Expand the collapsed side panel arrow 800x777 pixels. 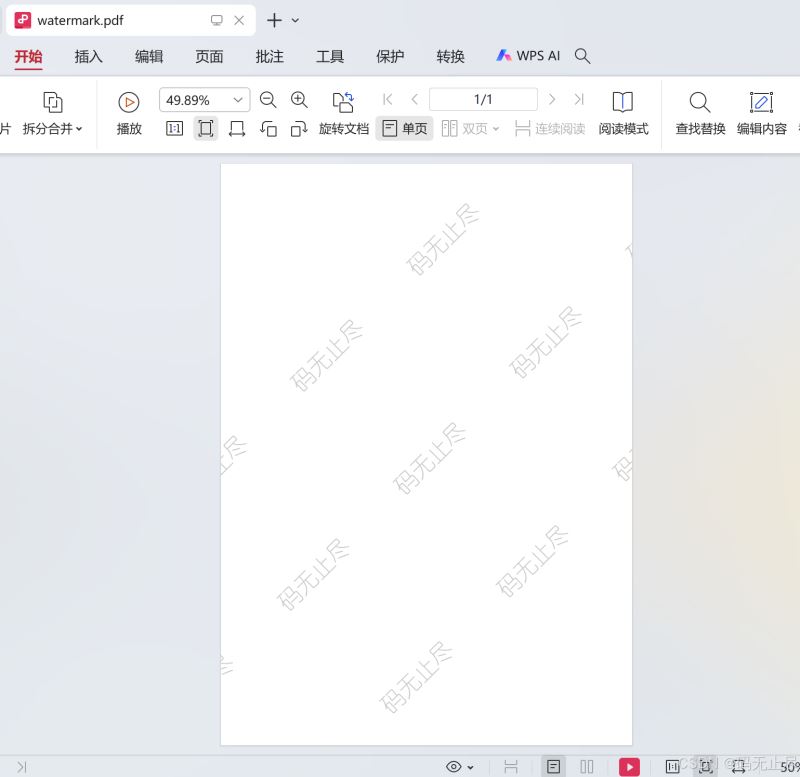coord(21,767)
